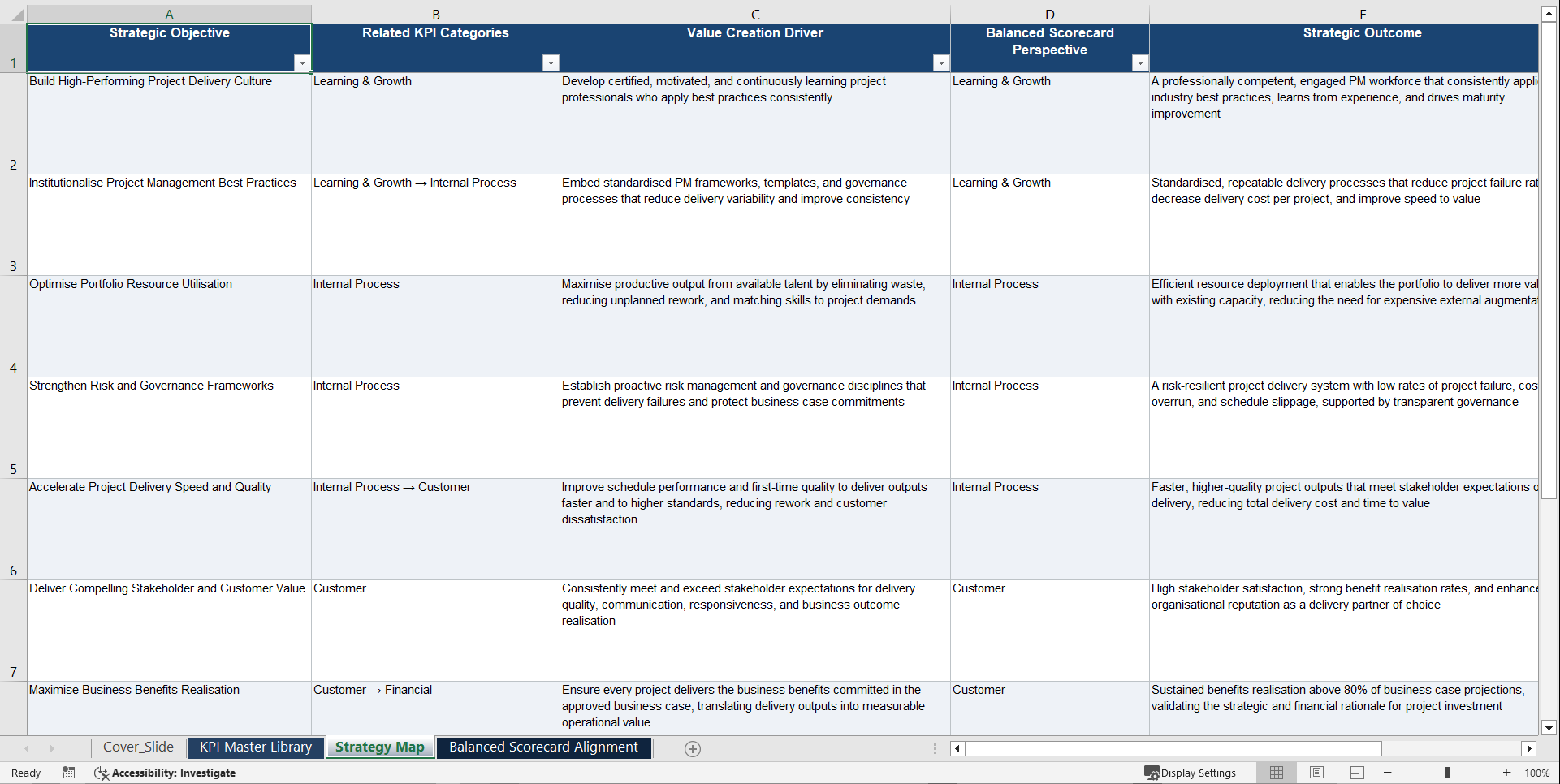Switch to Normal view
This screenshot has width=1560, height=784.
click(x=1277, y=773)
